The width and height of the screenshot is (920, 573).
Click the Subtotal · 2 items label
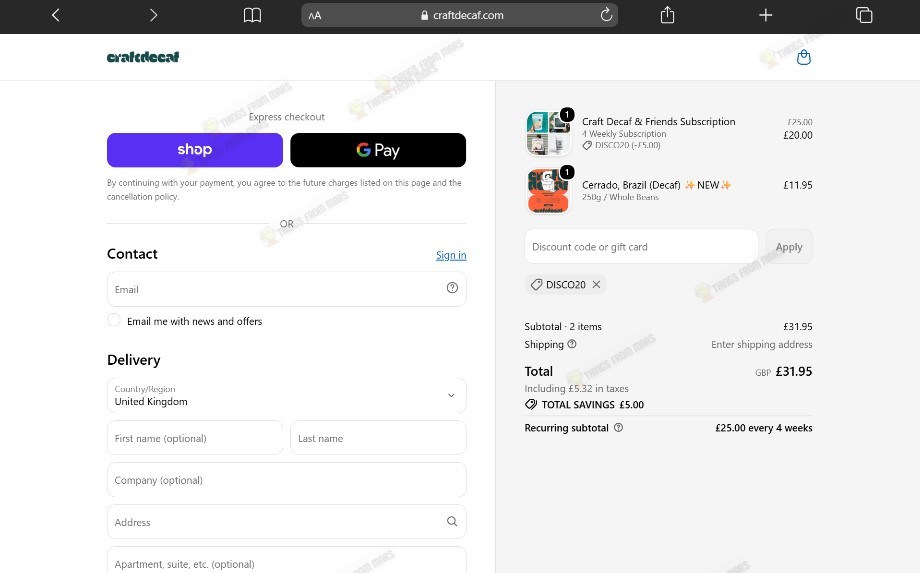click(x=563, y=327)
